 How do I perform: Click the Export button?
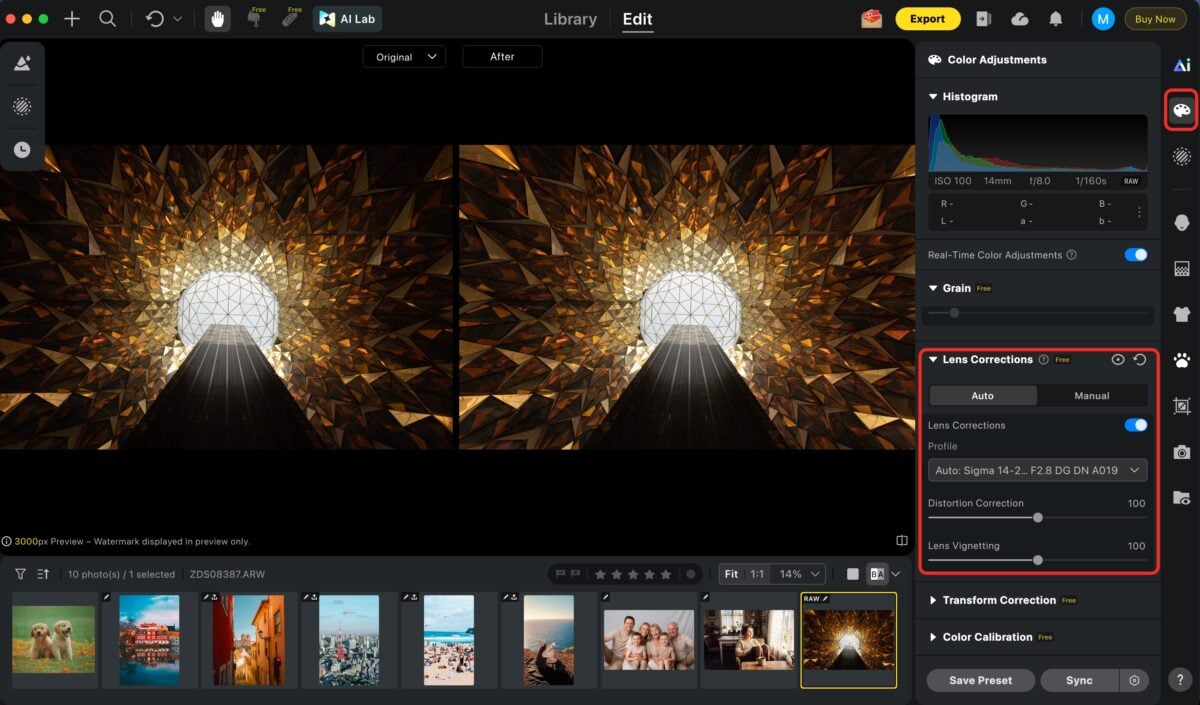pyautogui.click(x=927, y=18)
